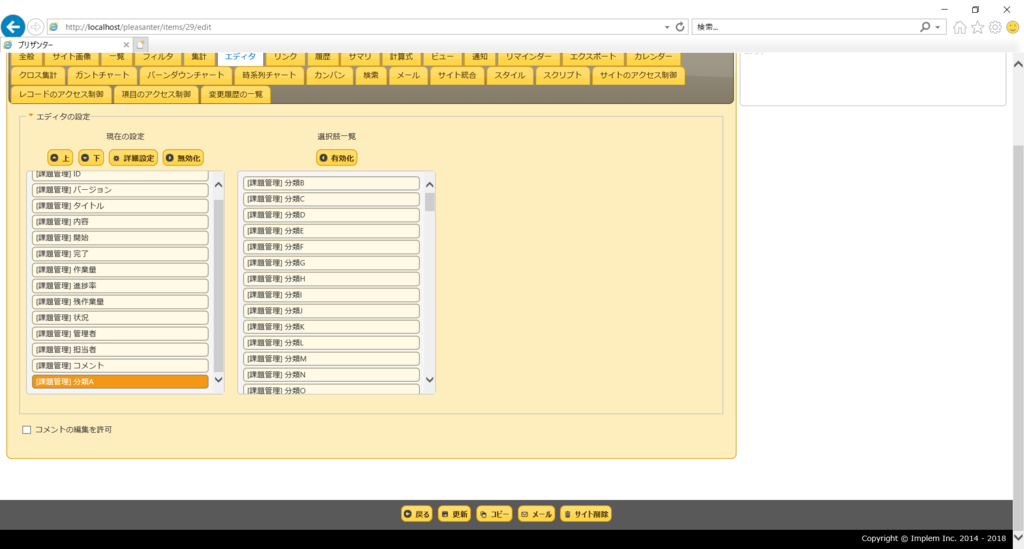Open the サマリ tab

360,57
